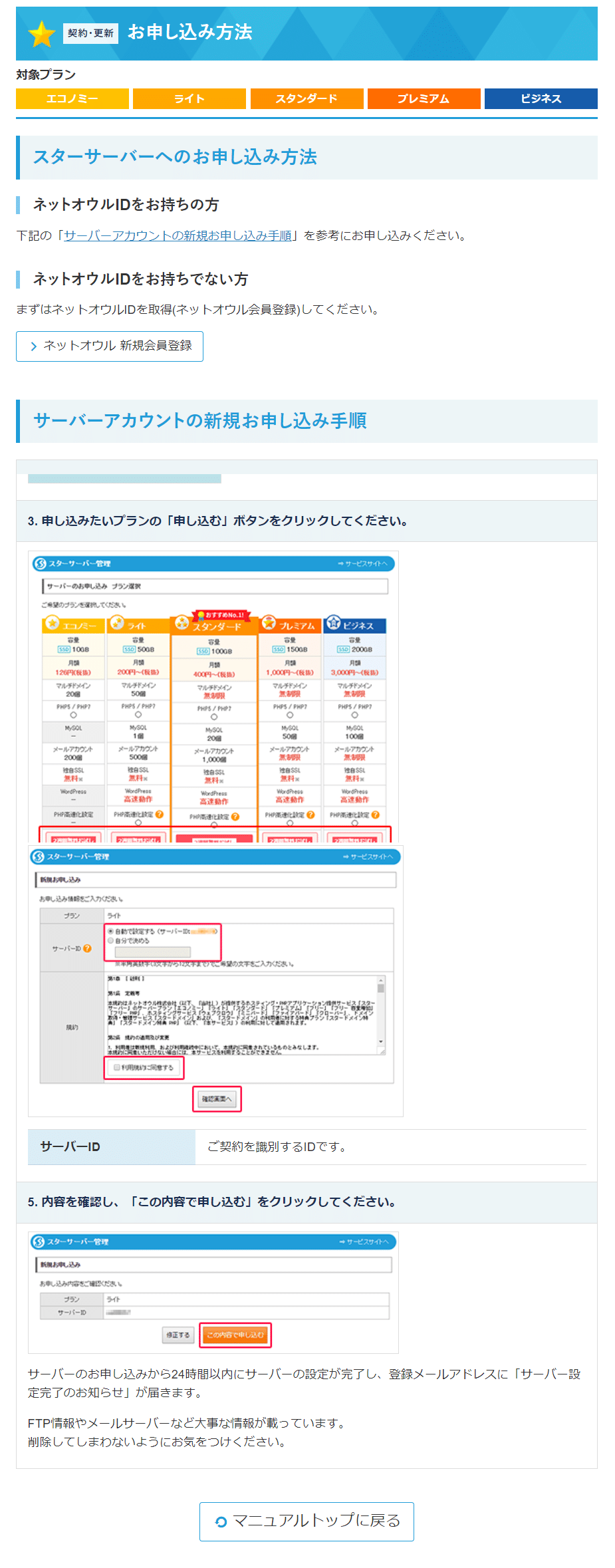Click the 126円(税抜) price in エコノミー column

73,672
